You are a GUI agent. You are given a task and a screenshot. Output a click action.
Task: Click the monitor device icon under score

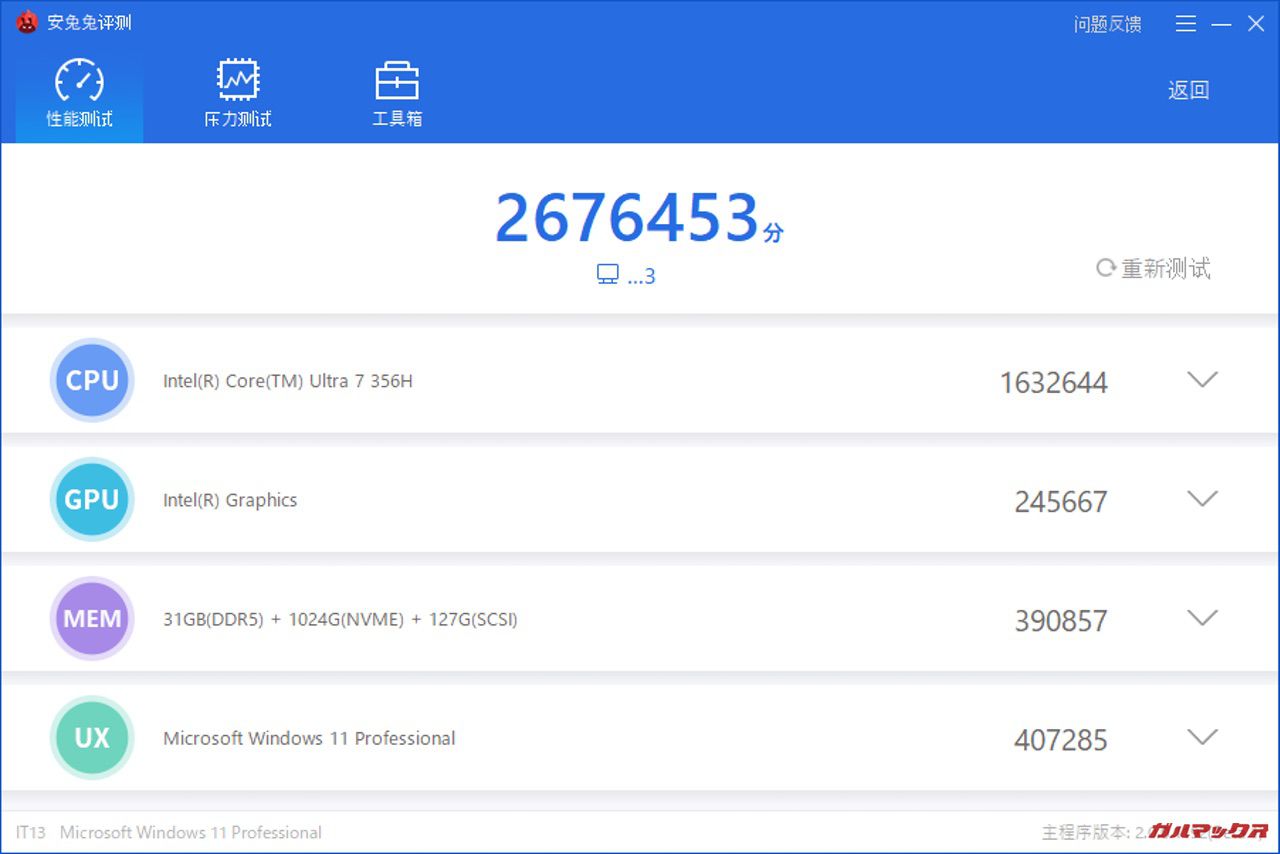pos(607,275)
